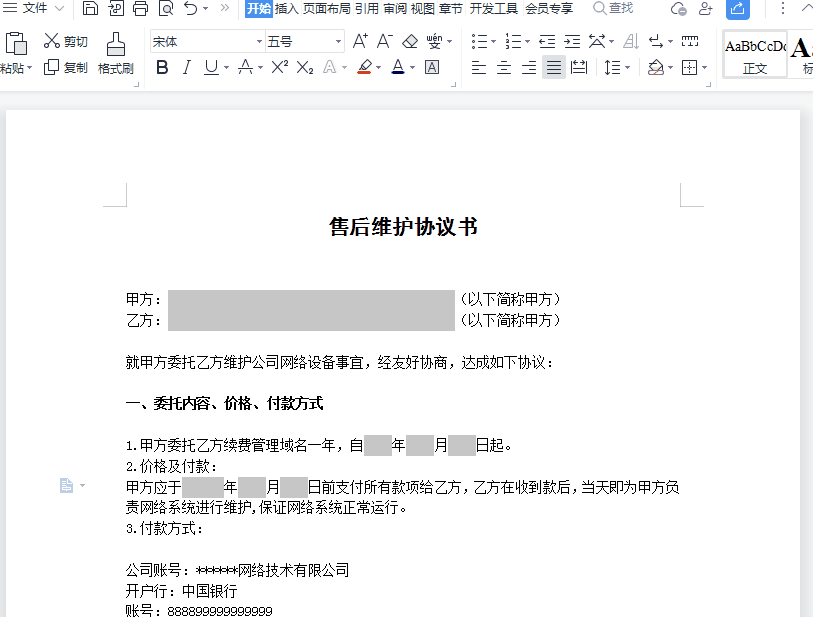This screenshot has height=617, width=813.
Task: Center align the paragraph
Action: tap(504, 67)
